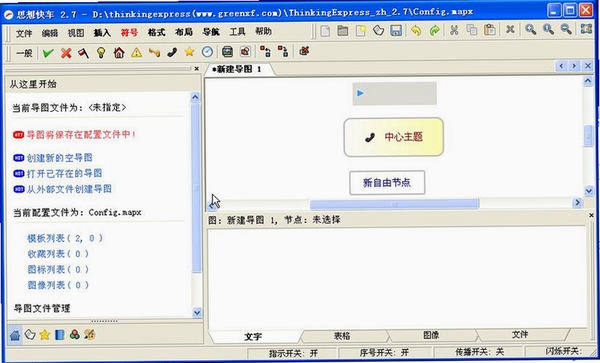Click the fullscreen icon at toolbar end
The image size is (600, 363).
tap(586, 29)
